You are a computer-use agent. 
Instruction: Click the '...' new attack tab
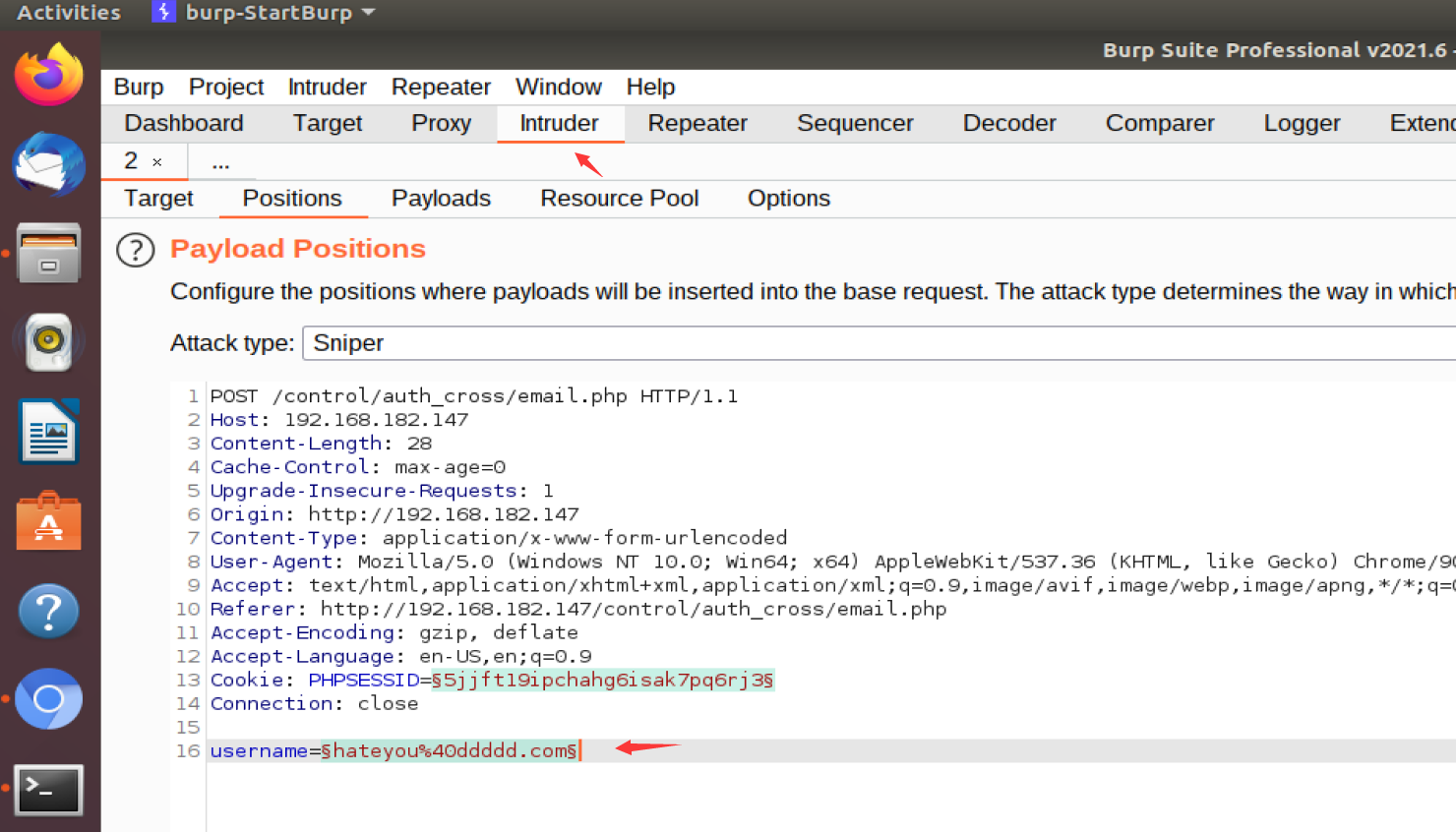point(220,162)
